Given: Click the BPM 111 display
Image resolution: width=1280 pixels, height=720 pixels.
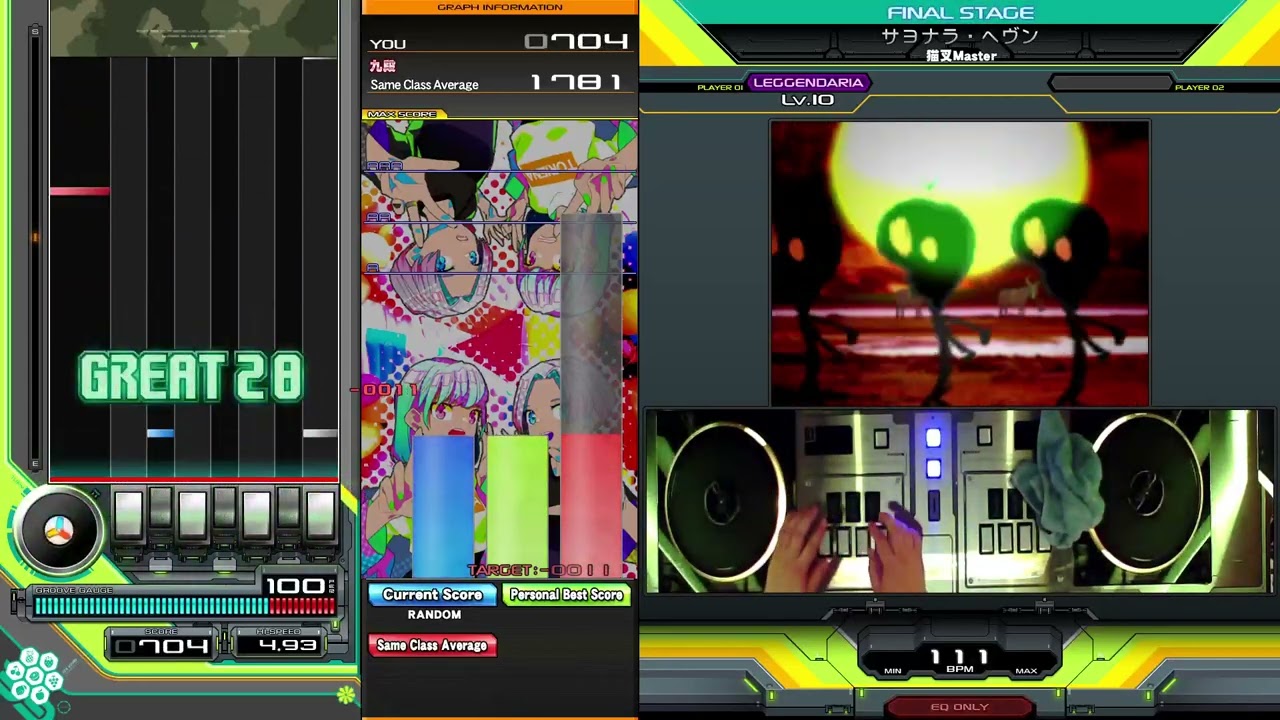Looking at the screenshot, I should [959, 657].
